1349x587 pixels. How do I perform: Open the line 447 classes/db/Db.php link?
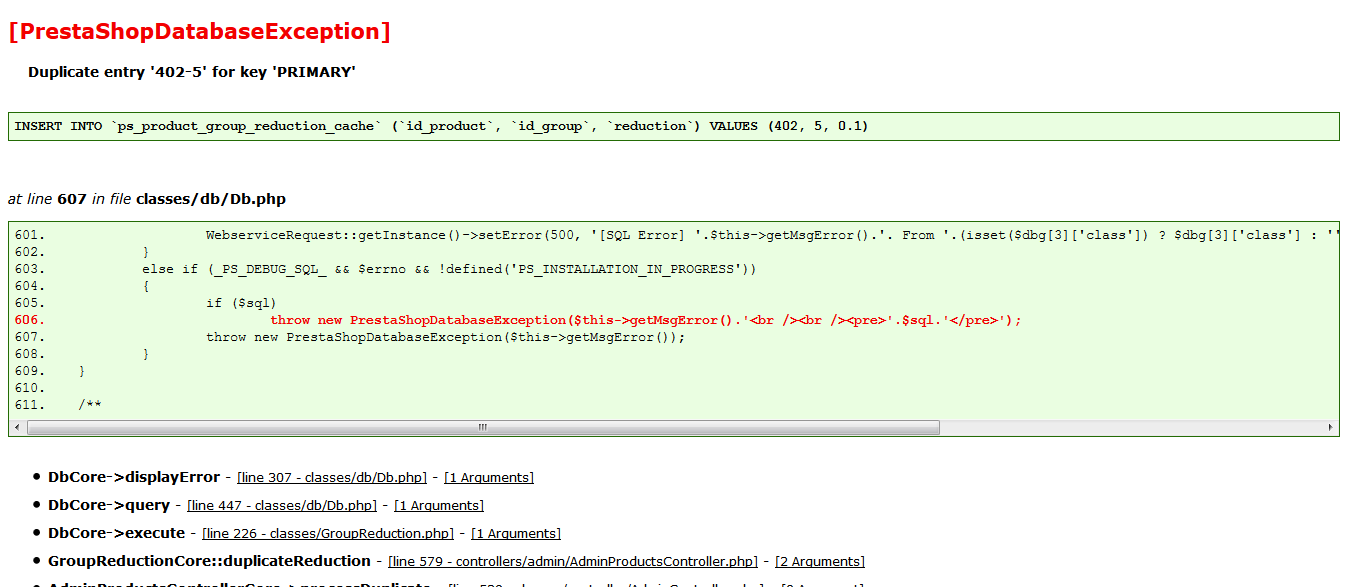pyautogui.click(x=282, y=506)
